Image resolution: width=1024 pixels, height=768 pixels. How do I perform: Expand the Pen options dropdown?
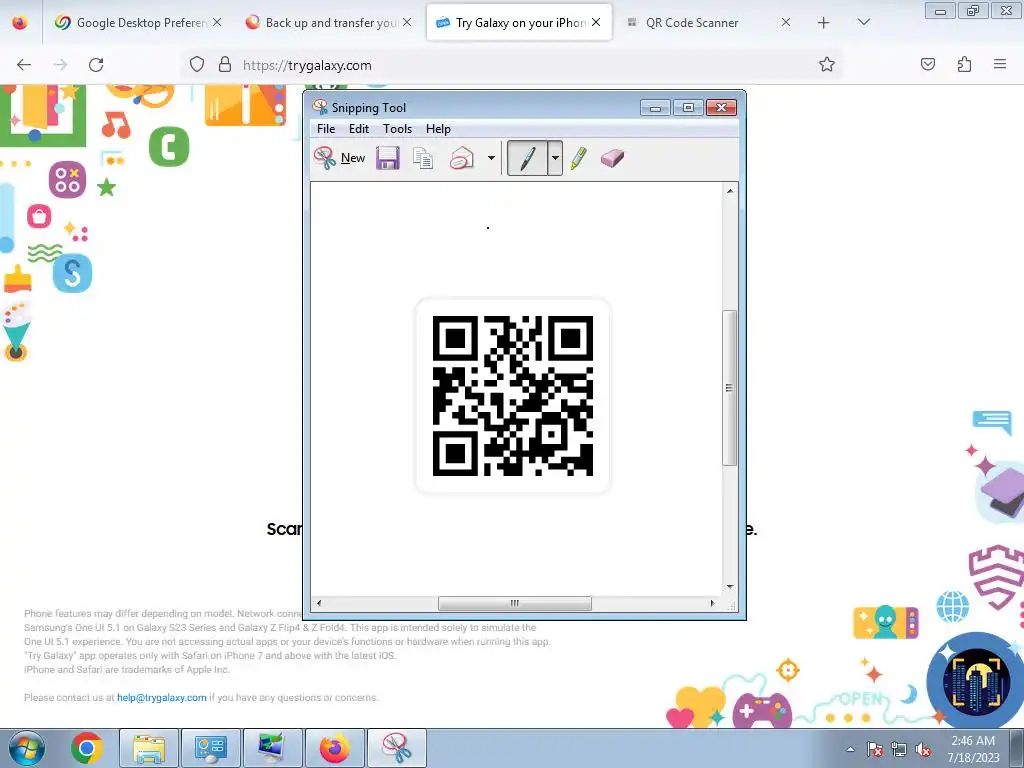click(554, 158)
